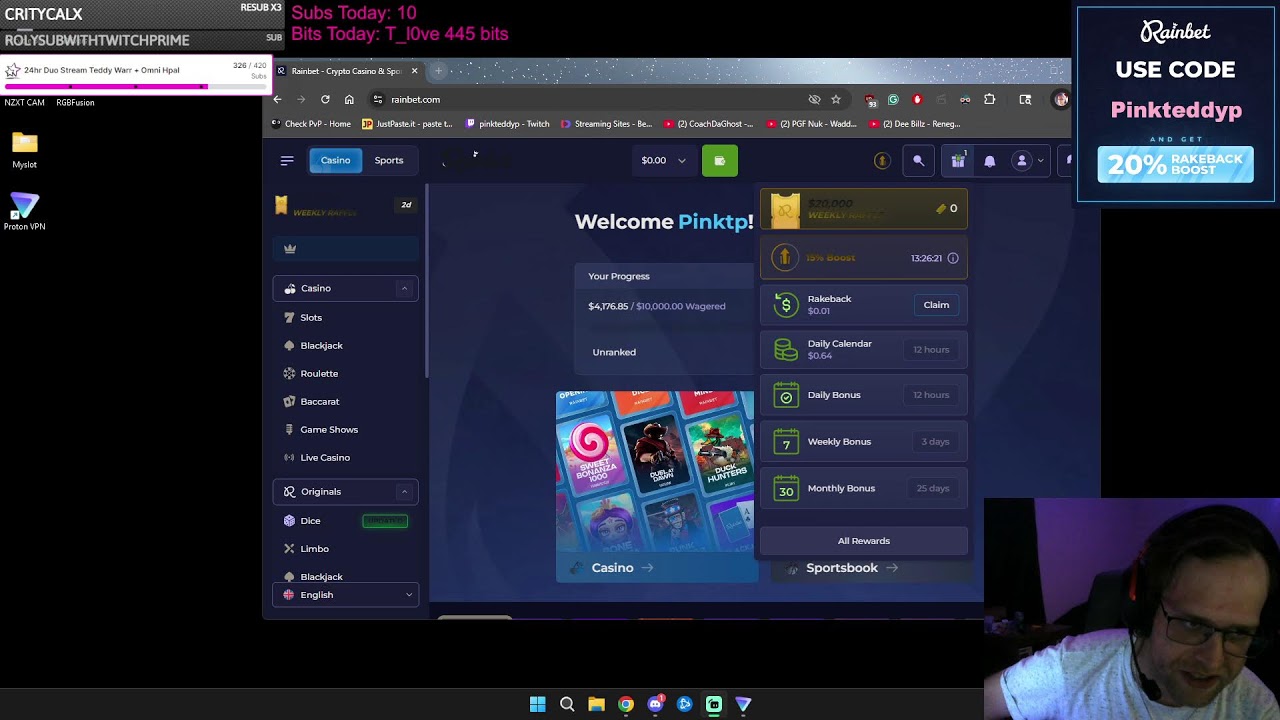Viewport: 1280px width, 720px height.
Task: Click the $4,176.85 wagered progress text
Action: click(657, 306)
